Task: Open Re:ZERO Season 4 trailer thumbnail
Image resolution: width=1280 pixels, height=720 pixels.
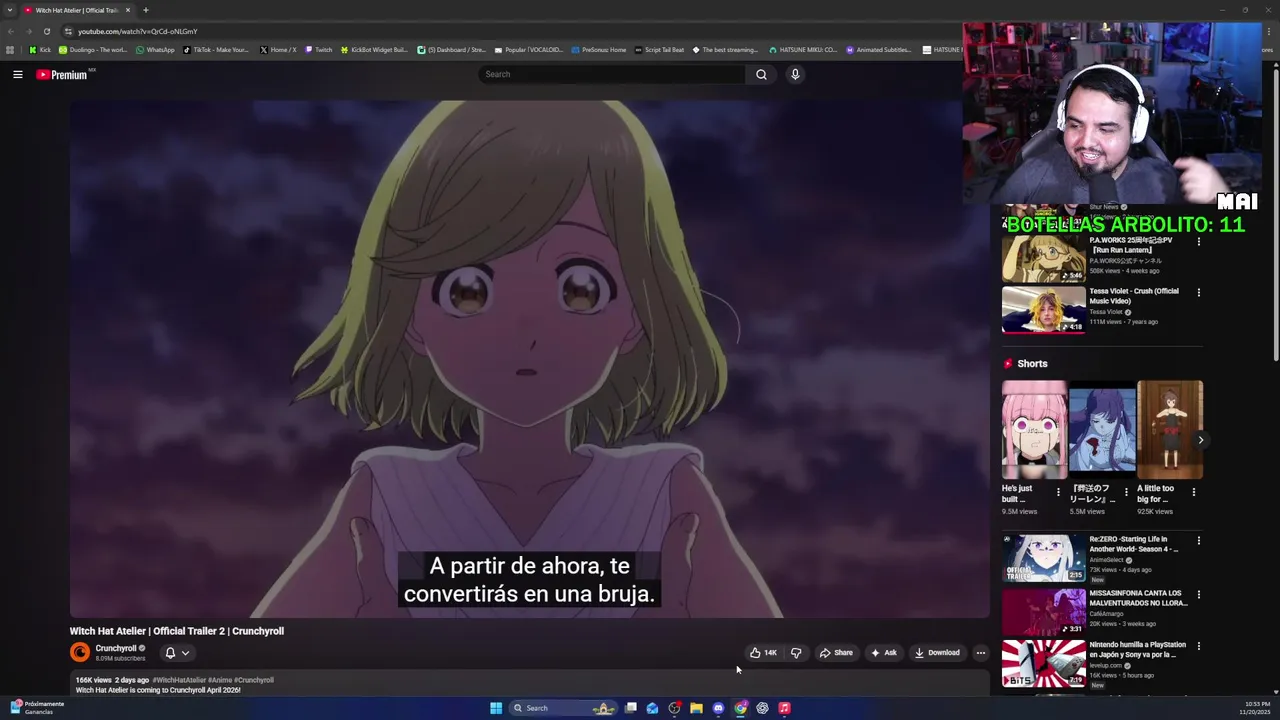Action: pos(1043,558)
